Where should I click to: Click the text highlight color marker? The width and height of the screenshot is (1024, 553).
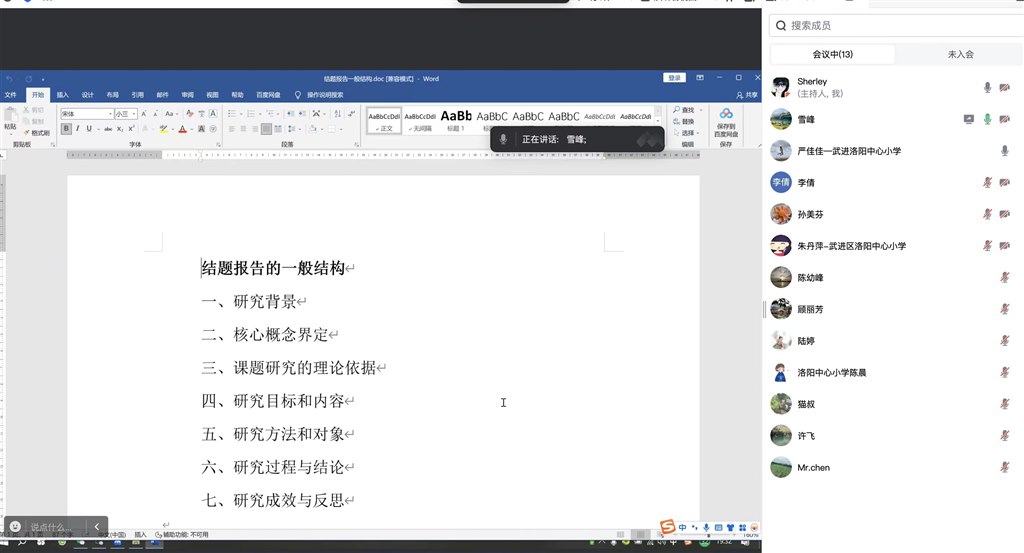pyautogui.click(x=163, y=129)
